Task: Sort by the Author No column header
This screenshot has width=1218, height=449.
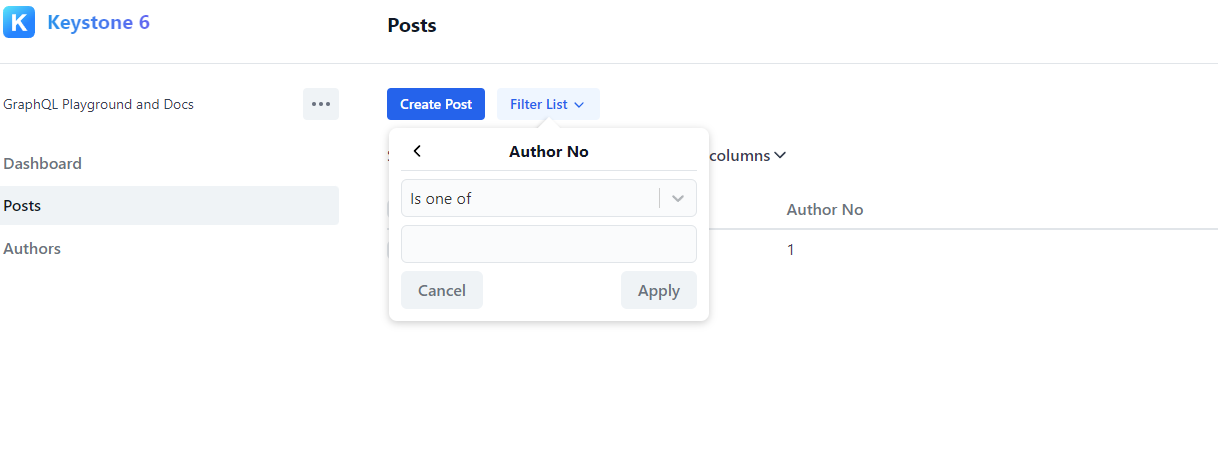Action: coord(824,210)
